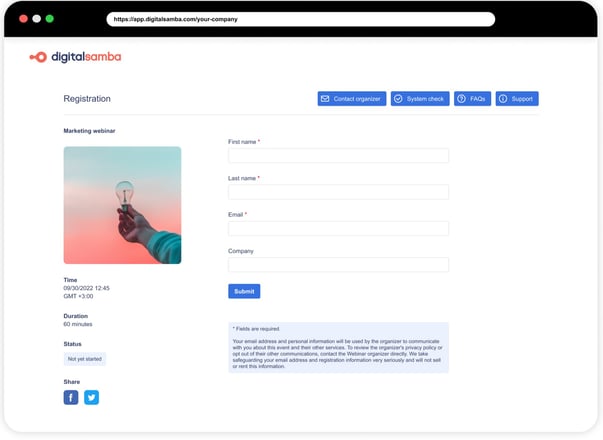Screen dimensions: 603x440
Task: Click the Digital Samba logo
Action: click(x=75, y=57)
